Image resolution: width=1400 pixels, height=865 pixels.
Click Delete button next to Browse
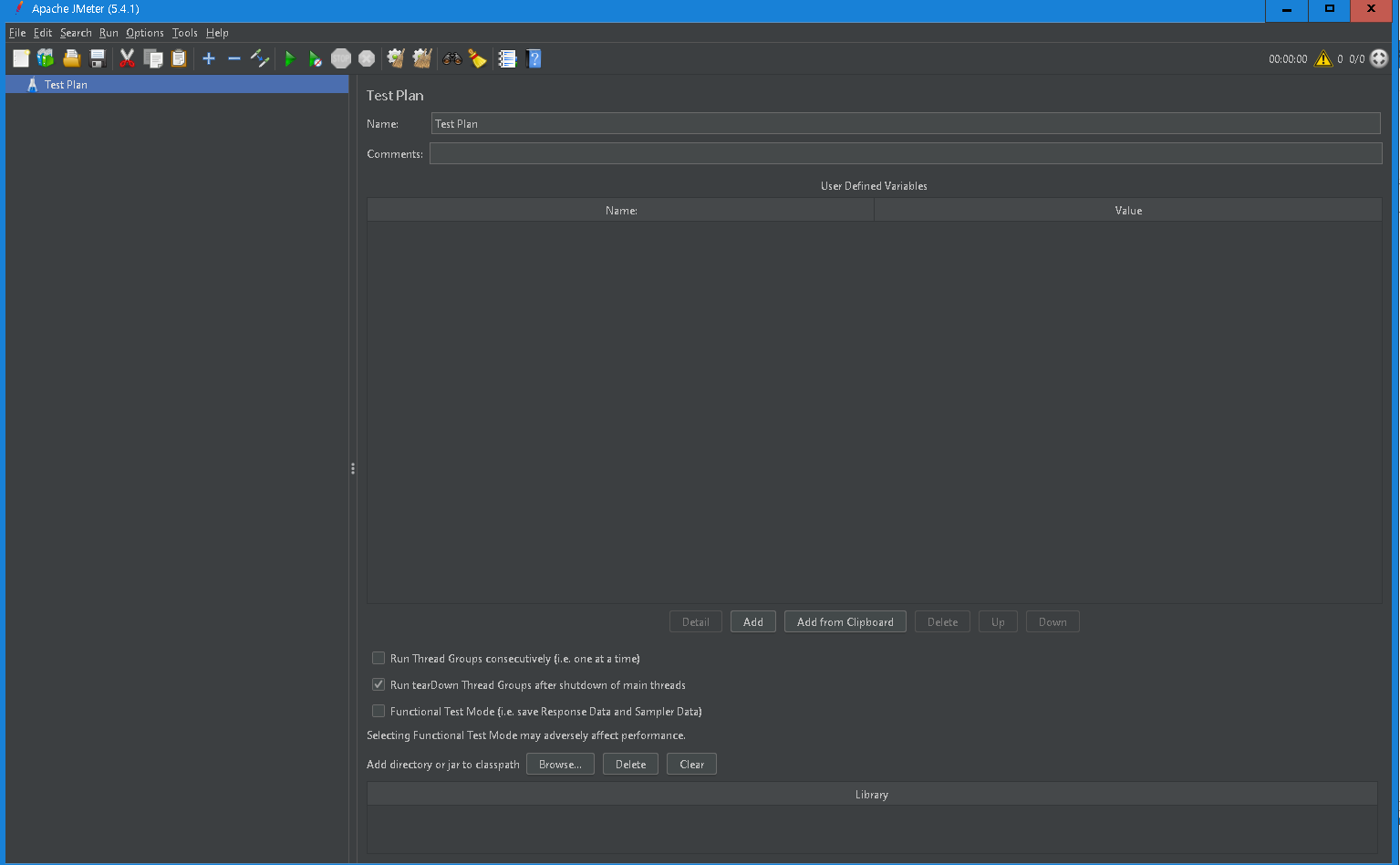click(x=630, y=764)
